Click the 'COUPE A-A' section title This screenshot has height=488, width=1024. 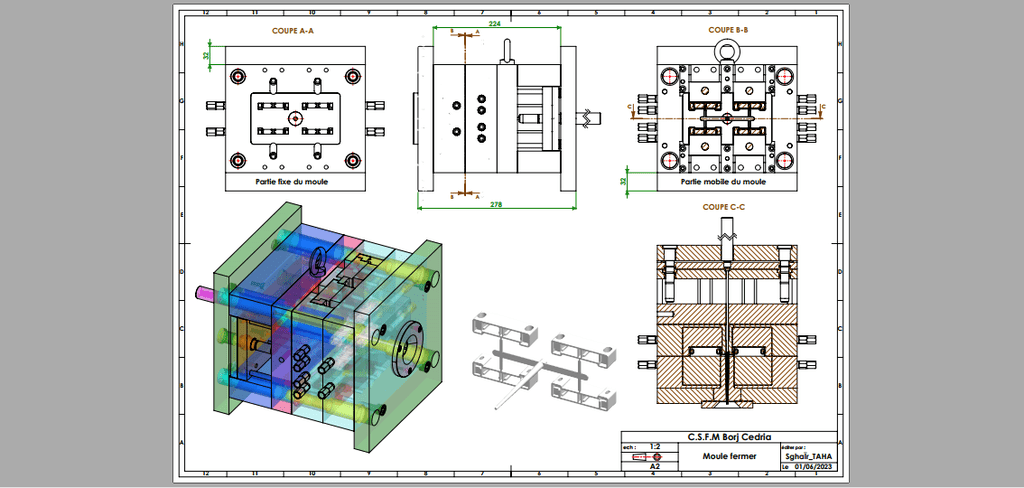pos(293,31)
